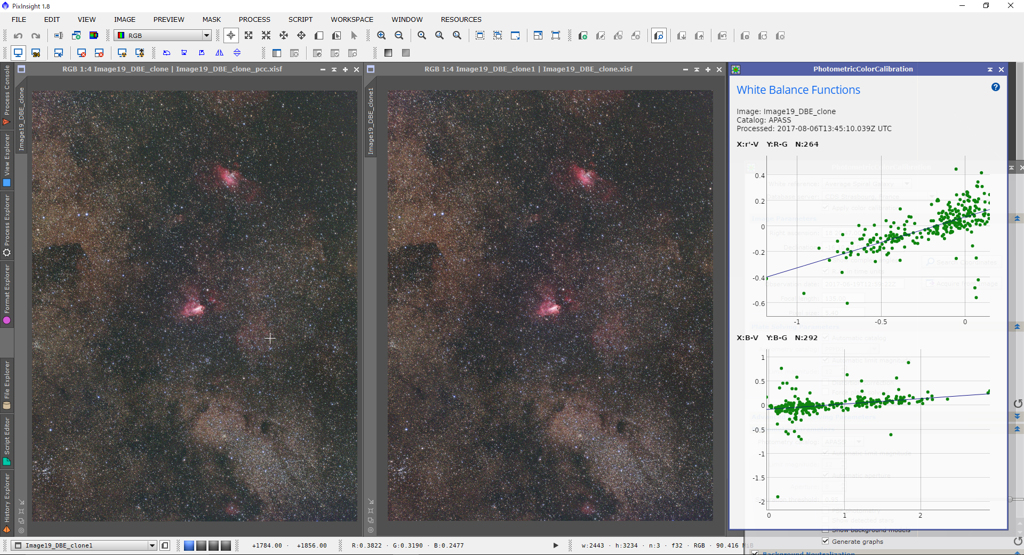The width and height of the screenshot is (1024, 555).
Task: Click the vertical mirror blue icon
Action: [x=237, y=53]
